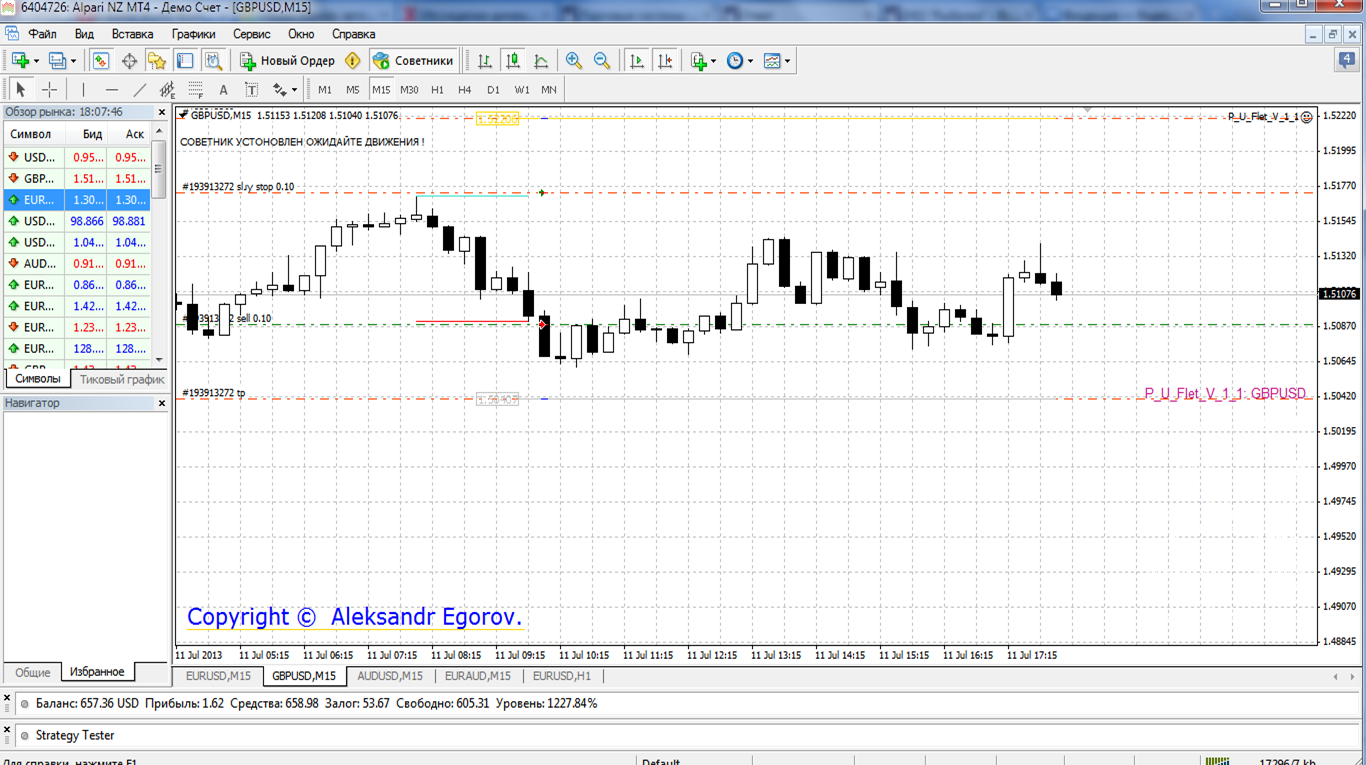Viewport: 1366px width, 765px height.
Task: Select the AUD... row in Market Watch
Action: point(78,264)
